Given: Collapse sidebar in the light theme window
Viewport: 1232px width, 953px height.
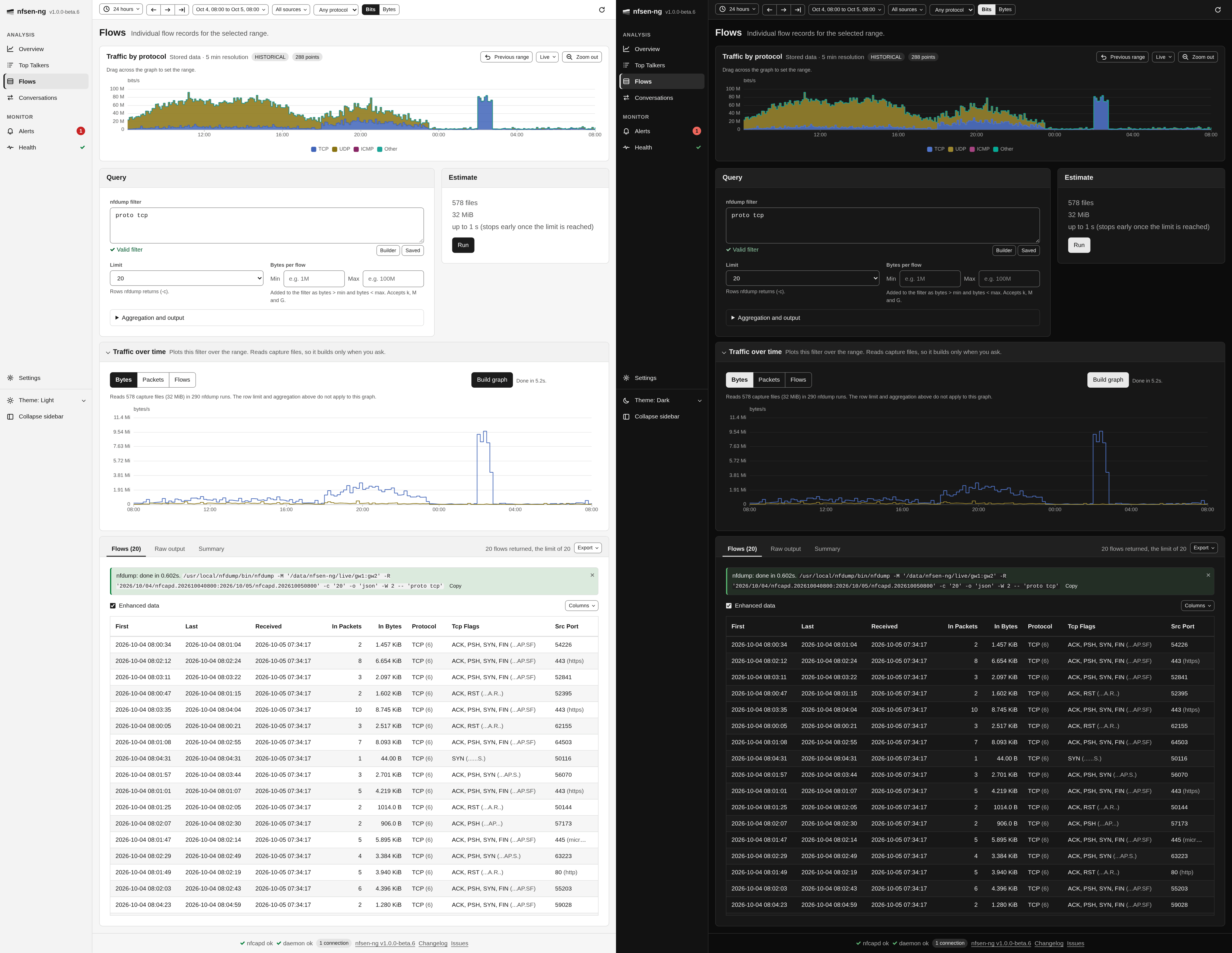Looking at the screenshot, I should point(46,416).
